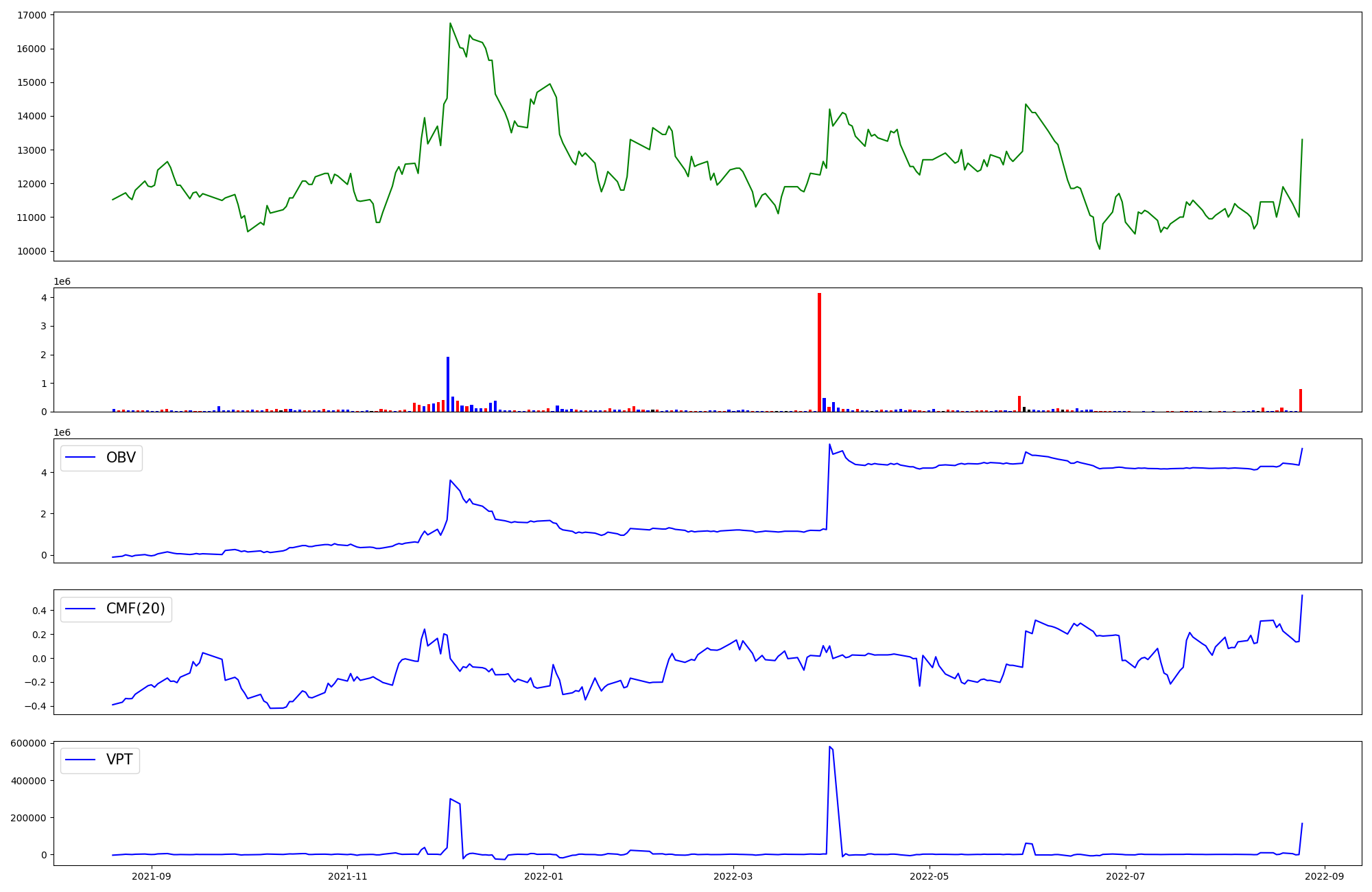Click the 1e6 multiplier above the volume chart
This screenshot has height=892, width=1372.
62,282
